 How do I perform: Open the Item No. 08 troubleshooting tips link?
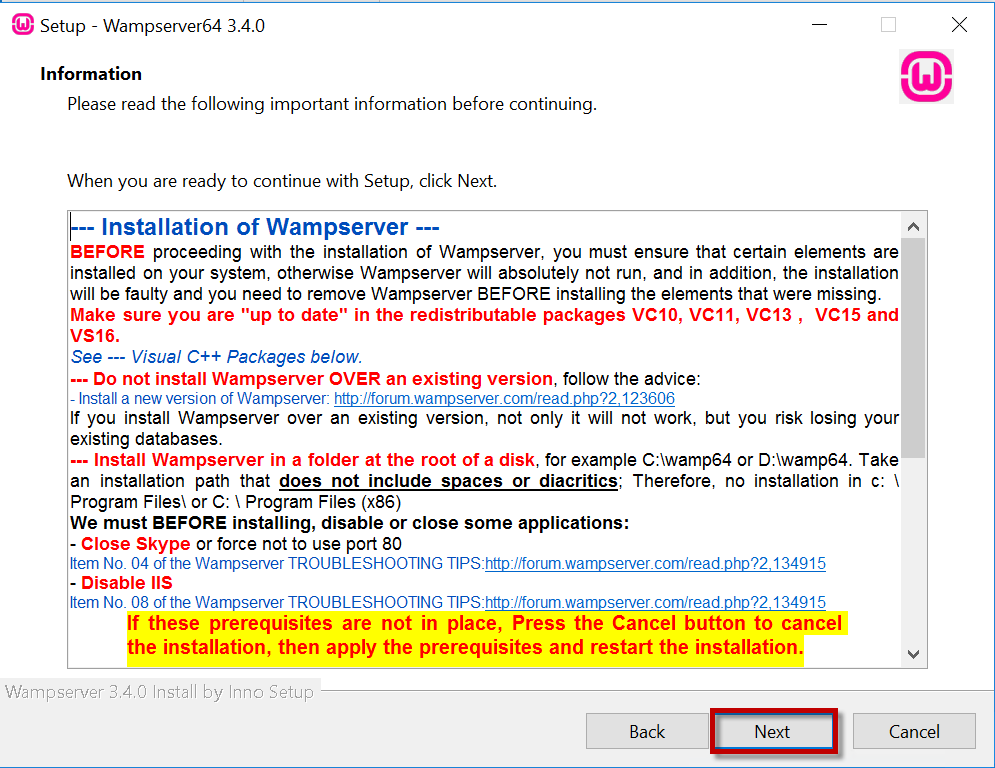click(655, 602)
